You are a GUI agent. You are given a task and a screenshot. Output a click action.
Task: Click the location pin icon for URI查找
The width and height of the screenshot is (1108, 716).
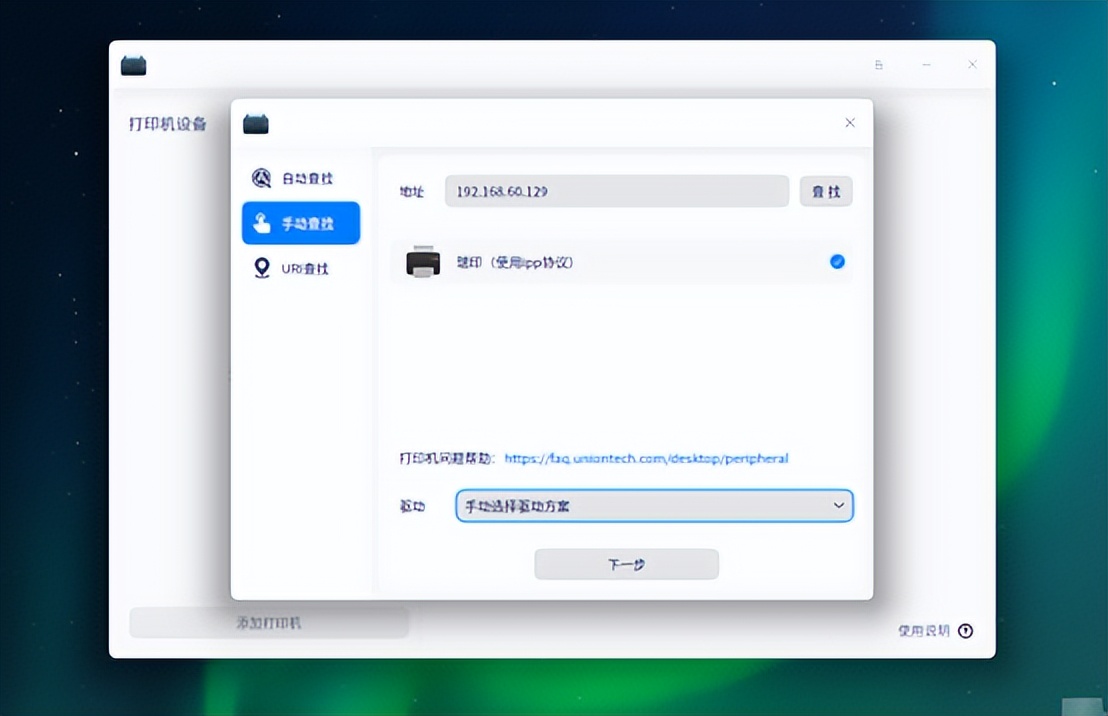coord(263,267)
